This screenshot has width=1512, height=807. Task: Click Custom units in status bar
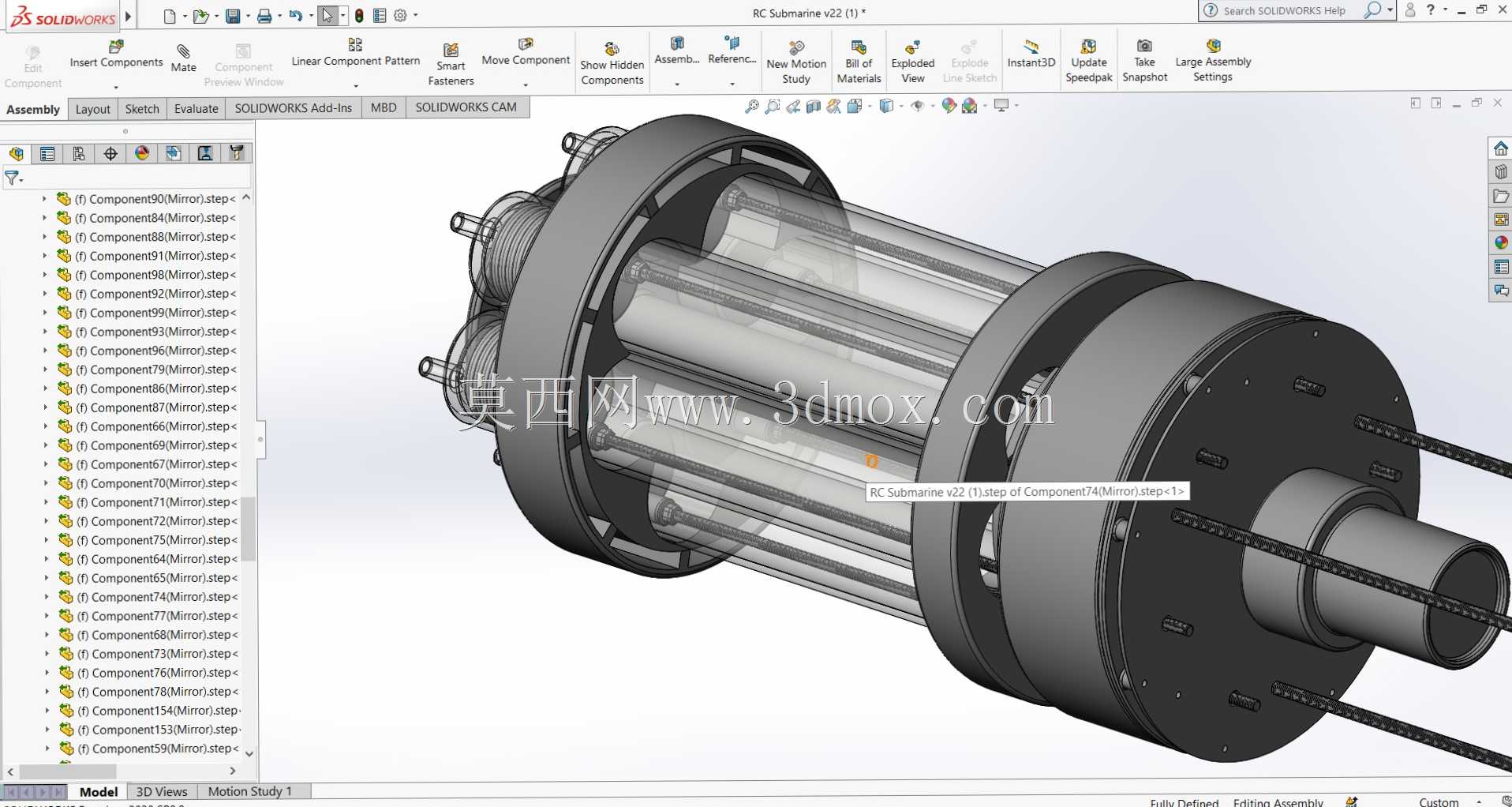tap(1439, 801)
